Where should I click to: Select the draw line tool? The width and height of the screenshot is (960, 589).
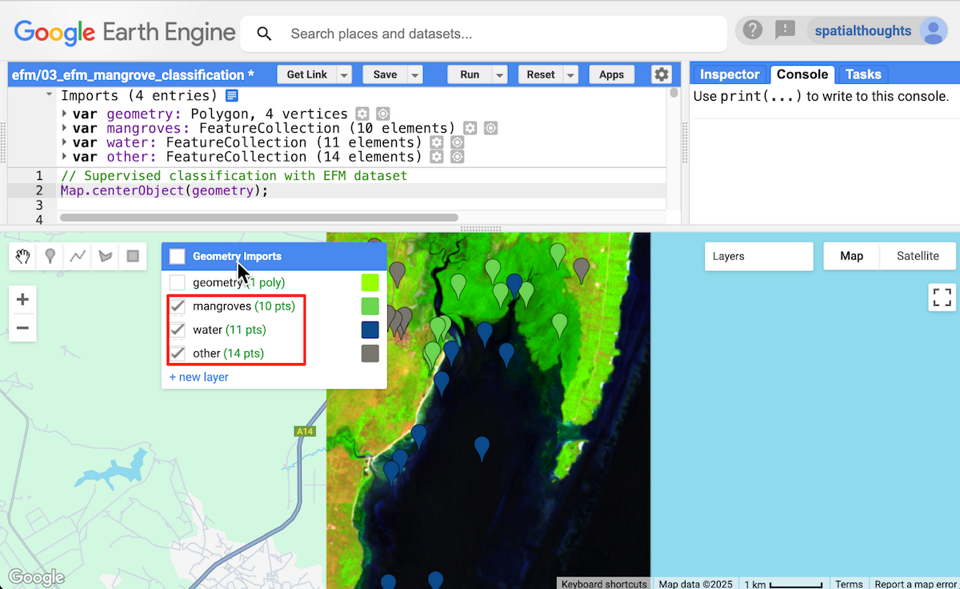point(77,257)
